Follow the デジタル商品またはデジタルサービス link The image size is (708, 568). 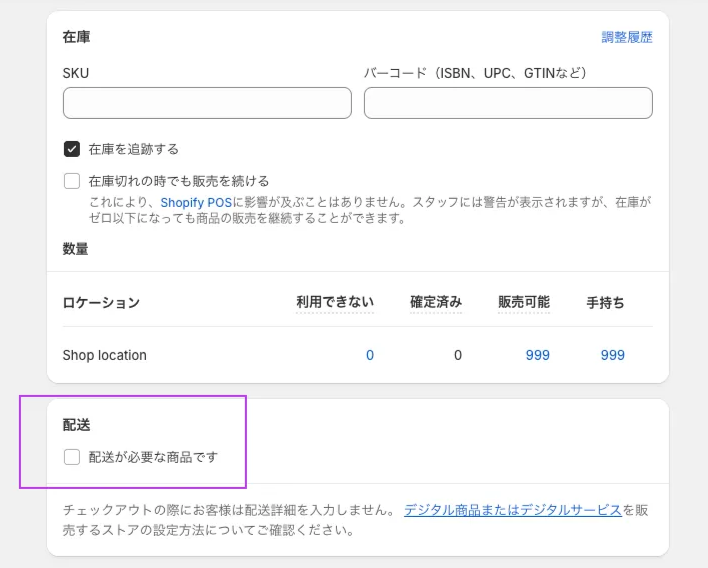[x=512, y=510]
